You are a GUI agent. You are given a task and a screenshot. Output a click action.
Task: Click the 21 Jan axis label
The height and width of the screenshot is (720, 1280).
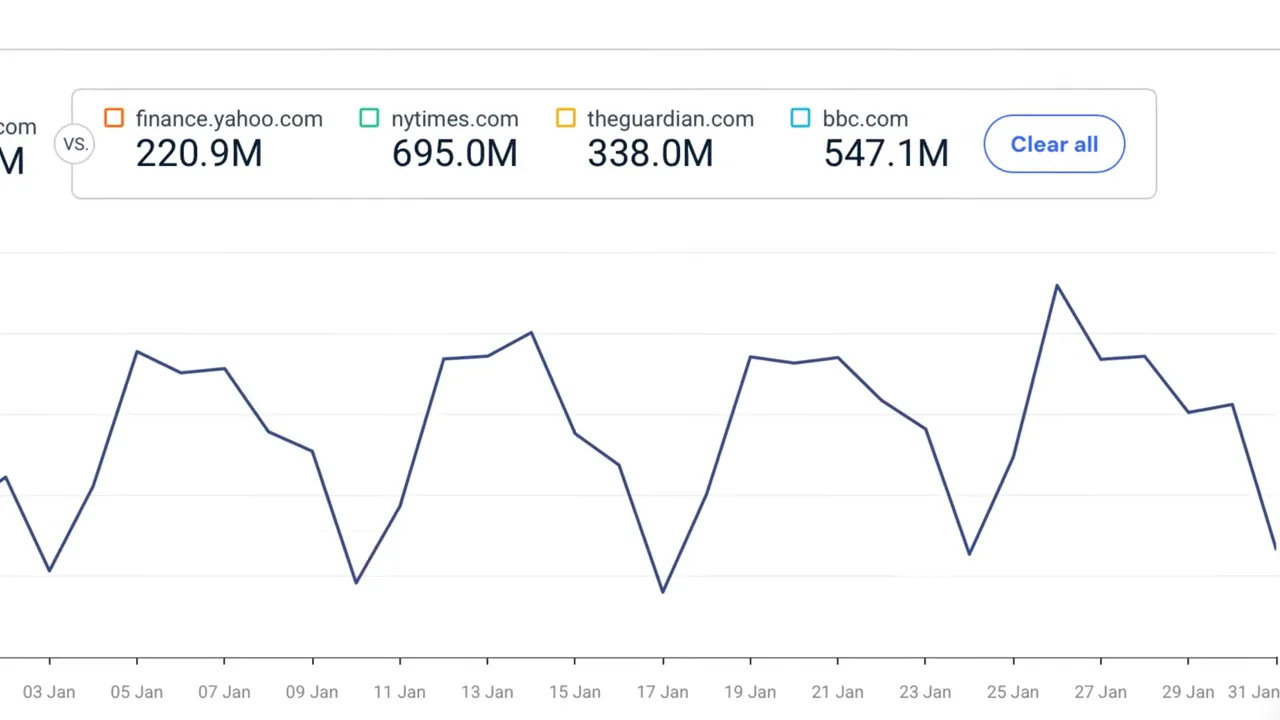[837, 692]
